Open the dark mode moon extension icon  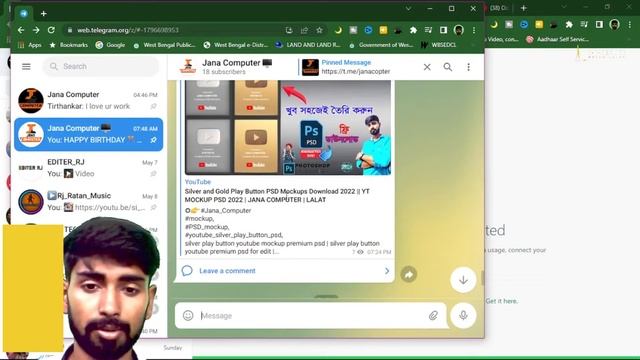point(338,30)
